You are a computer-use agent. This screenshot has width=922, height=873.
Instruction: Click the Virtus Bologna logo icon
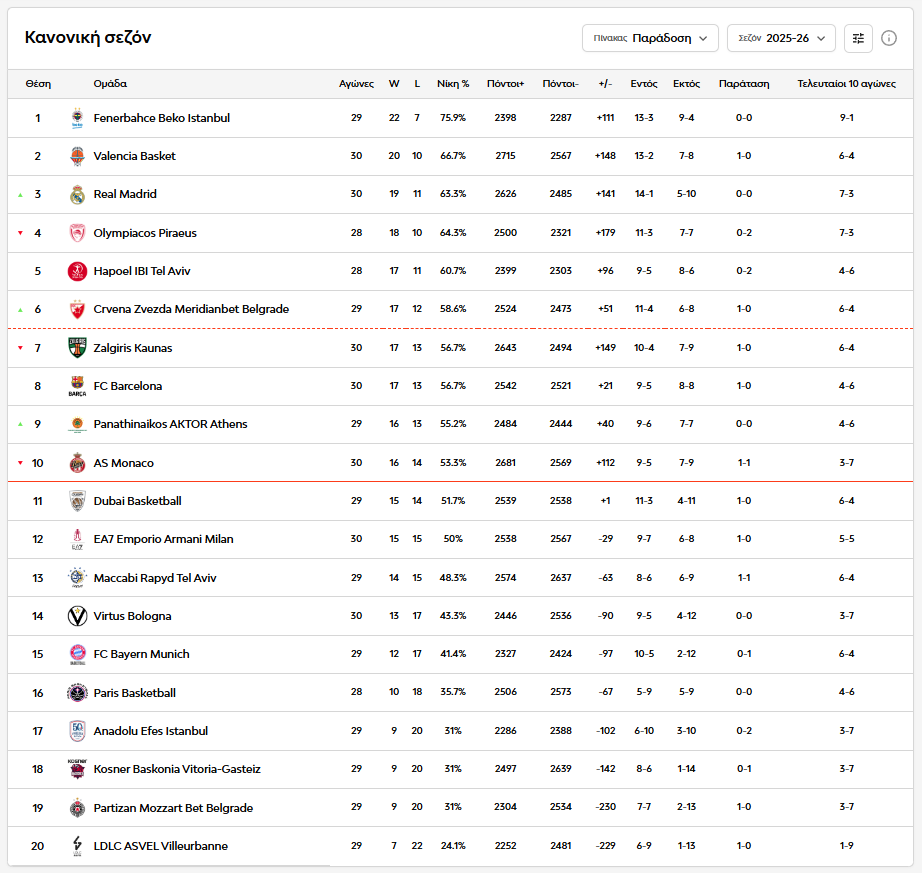pos(78,616)
